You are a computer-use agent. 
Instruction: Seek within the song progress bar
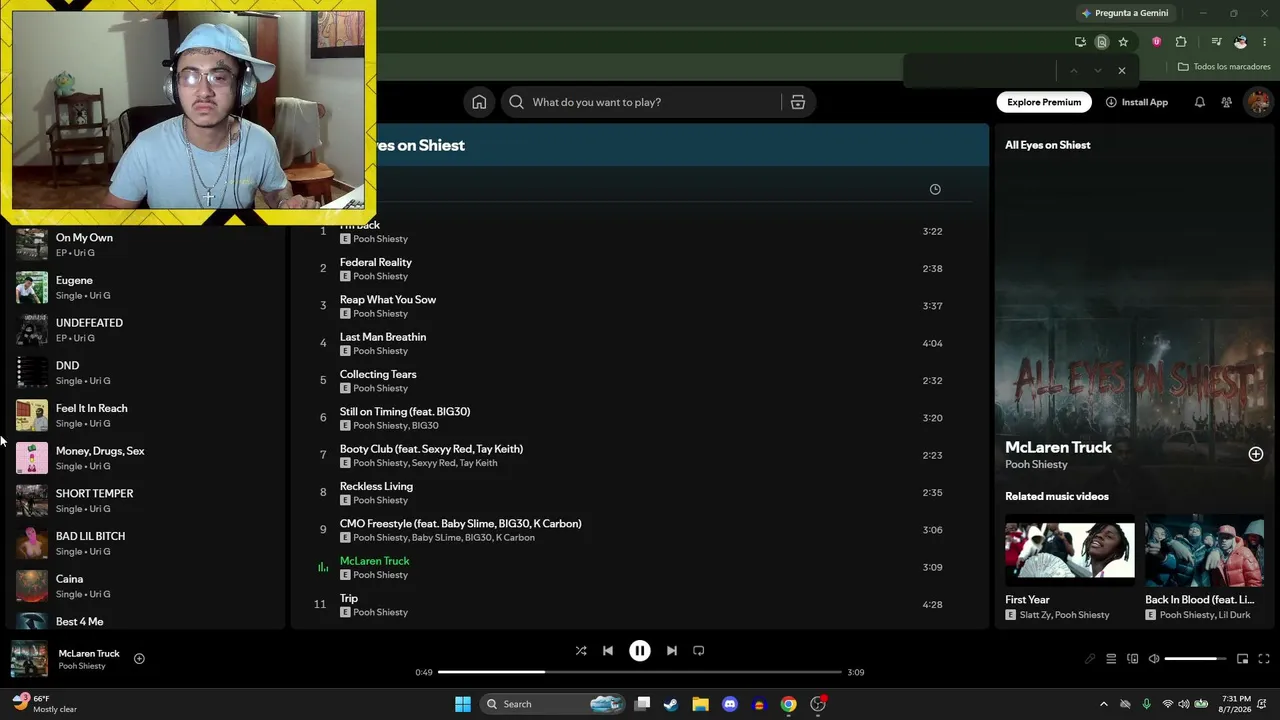point(640,672)
